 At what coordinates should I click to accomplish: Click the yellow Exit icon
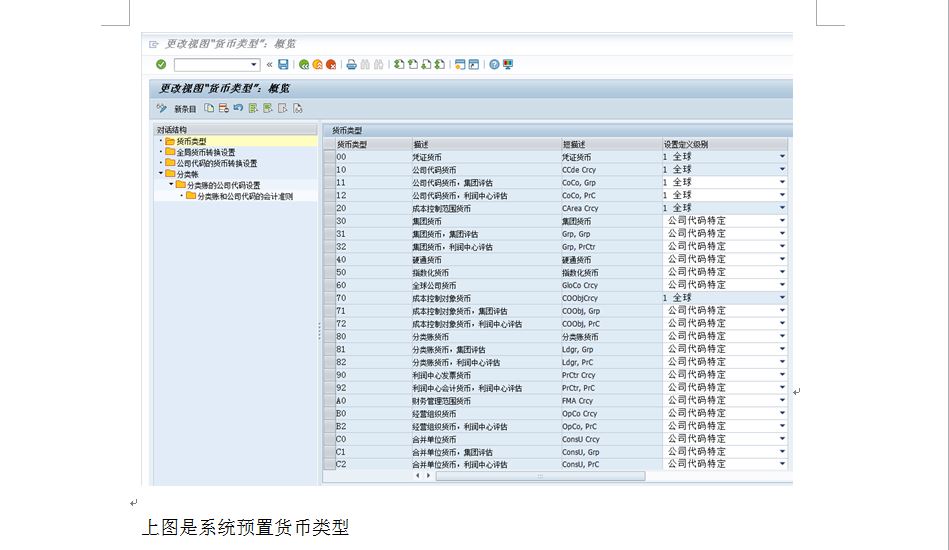317,64
